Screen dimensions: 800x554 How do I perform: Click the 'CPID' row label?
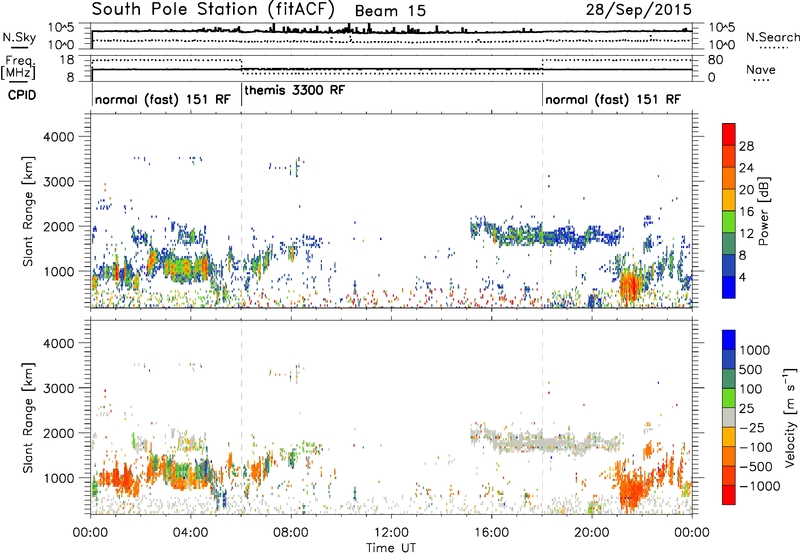[x=22, y=95]
